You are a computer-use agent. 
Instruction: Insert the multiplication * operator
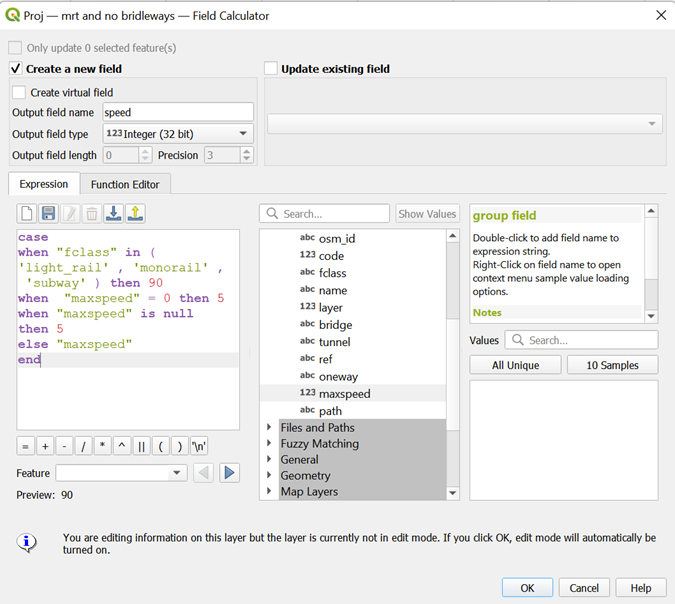point(103,446)
